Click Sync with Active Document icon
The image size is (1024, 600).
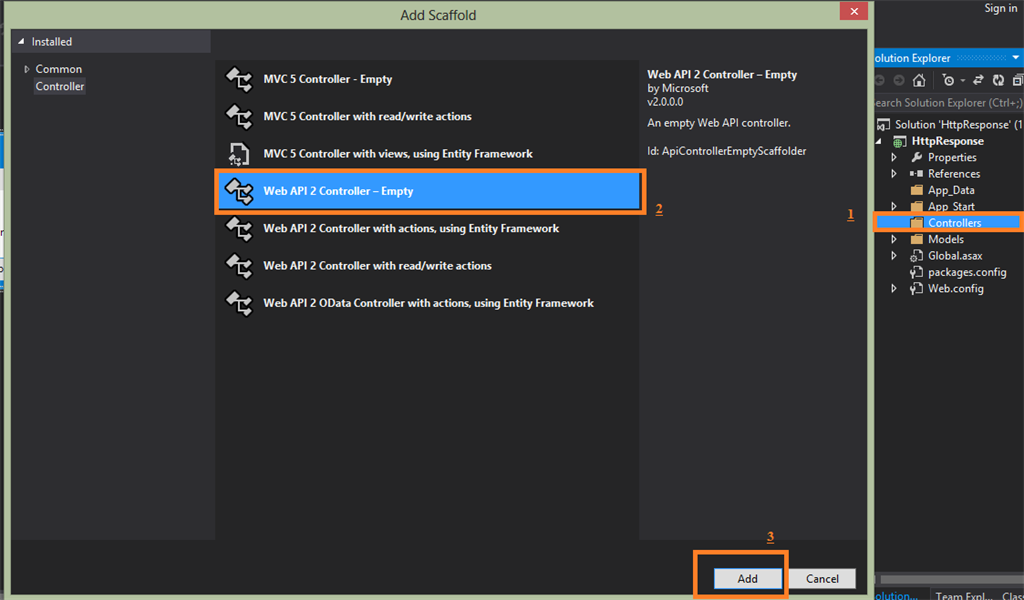978,80
